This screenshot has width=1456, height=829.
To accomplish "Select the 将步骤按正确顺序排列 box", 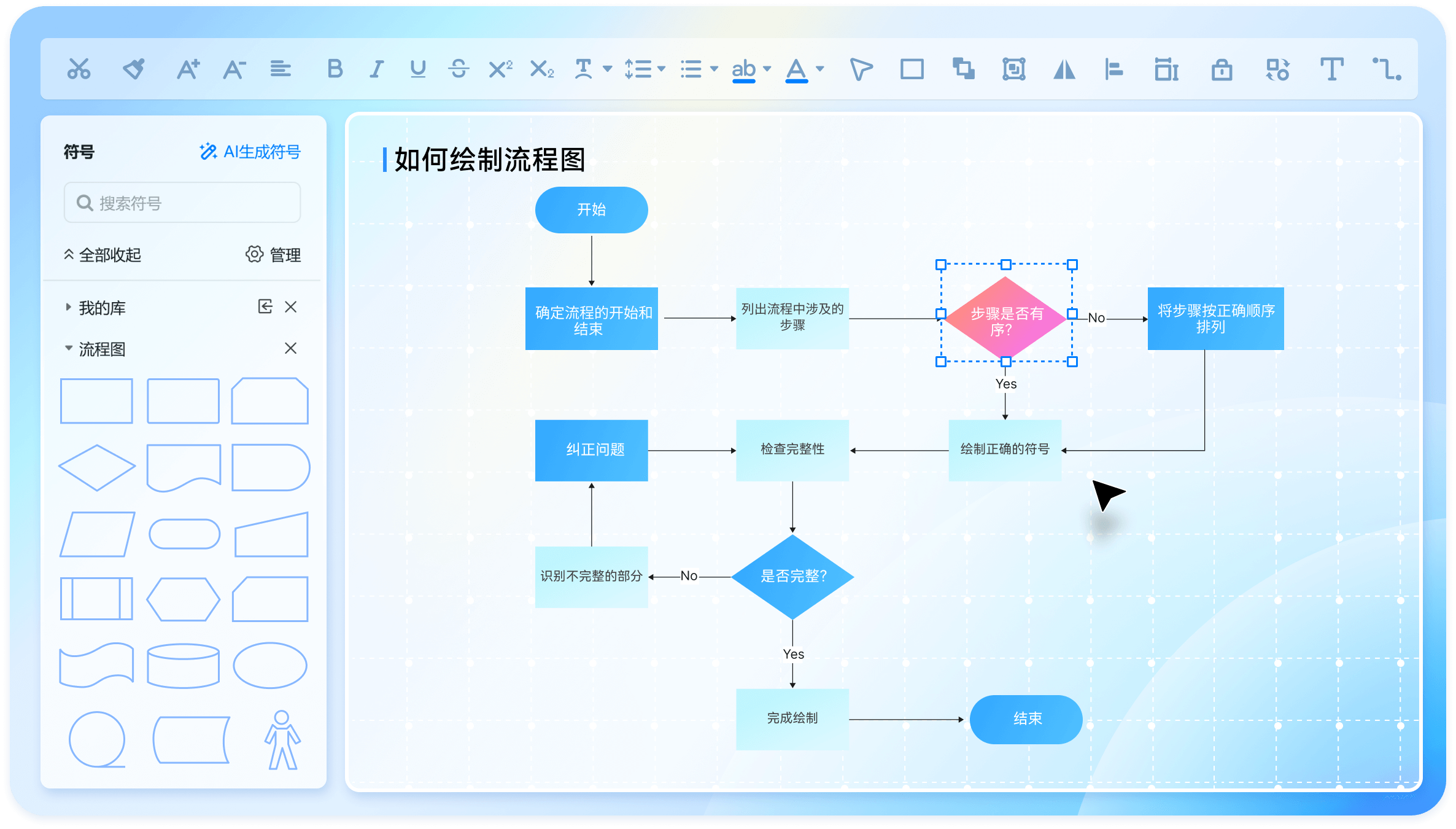I will [1216, 319].
